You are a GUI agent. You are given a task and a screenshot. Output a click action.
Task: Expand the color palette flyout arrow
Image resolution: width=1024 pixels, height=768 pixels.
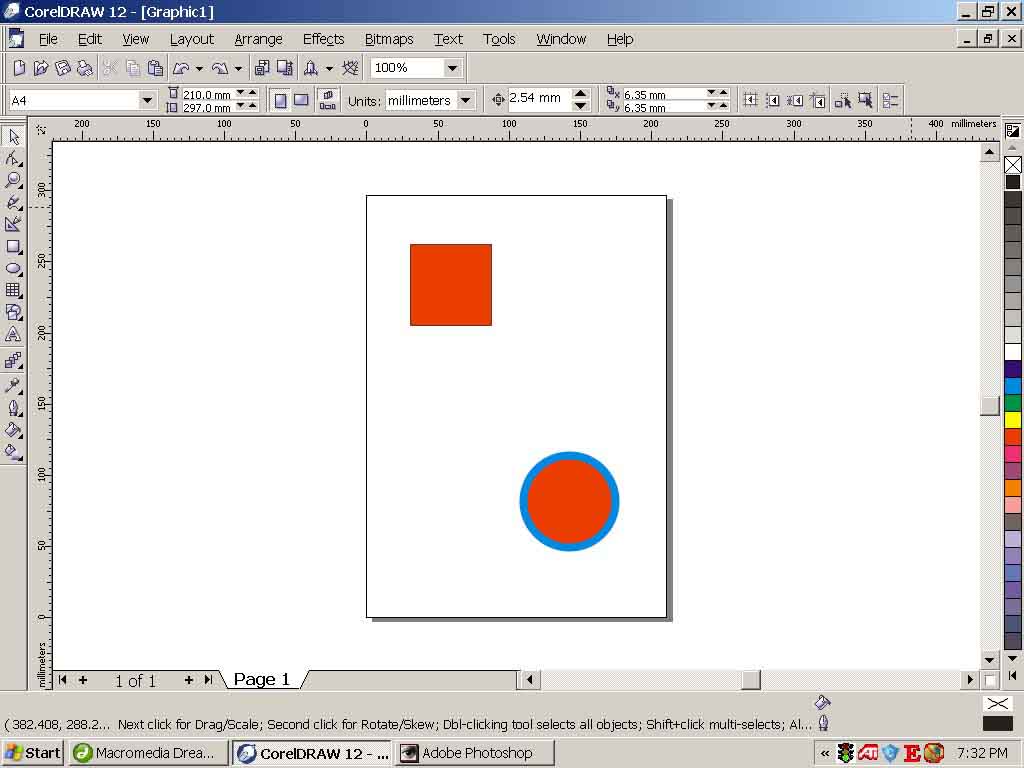click(1012, 675)
